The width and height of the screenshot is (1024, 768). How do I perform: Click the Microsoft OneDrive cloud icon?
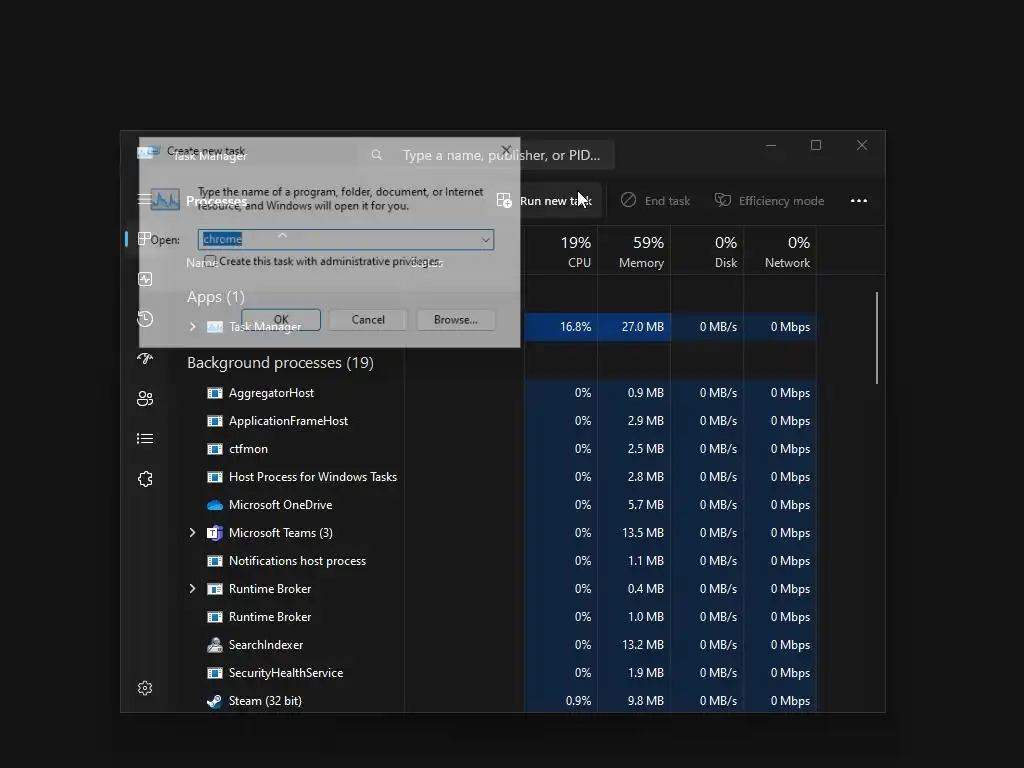pyautogui.click(x=214, y=505)
